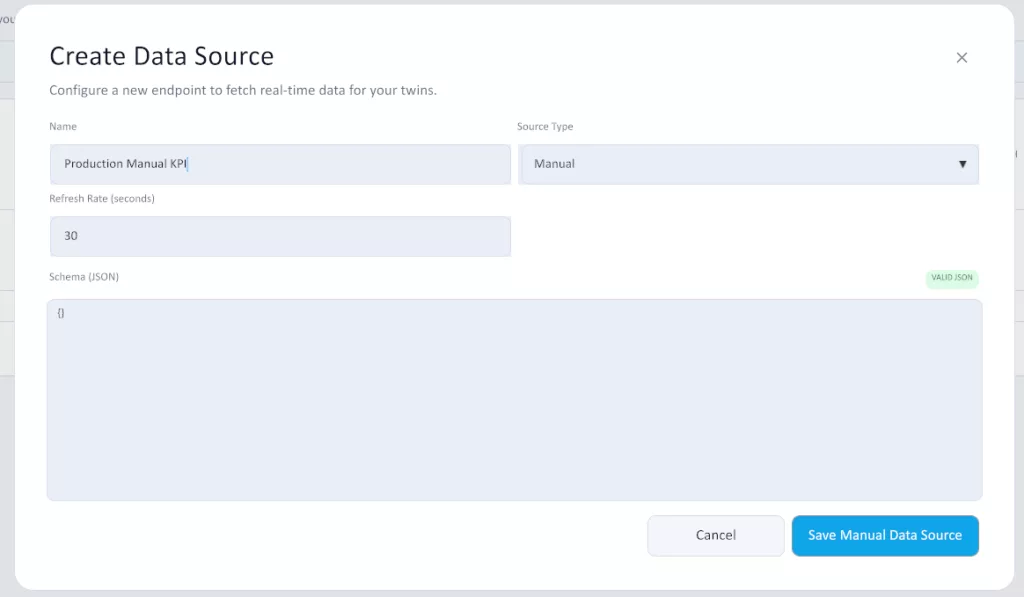This screenshot has width=1024, height=597.
Task: Click the Cancel button
Action: click(716, 536)
